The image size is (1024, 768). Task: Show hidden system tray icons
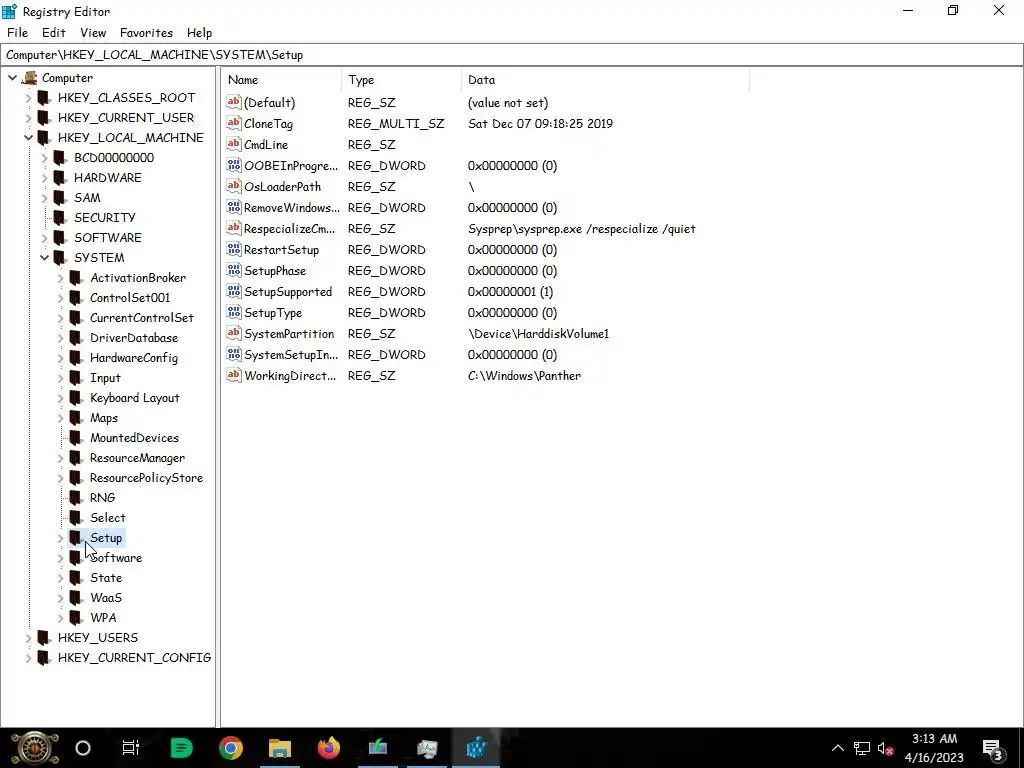[837, 748]
